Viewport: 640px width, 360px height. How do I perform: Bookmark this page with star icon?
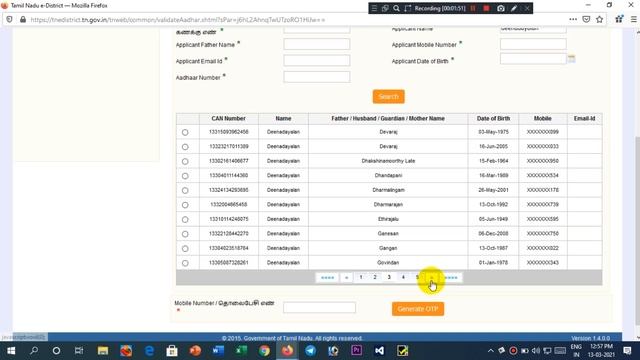pyautogui.click(x=599, y=19)
